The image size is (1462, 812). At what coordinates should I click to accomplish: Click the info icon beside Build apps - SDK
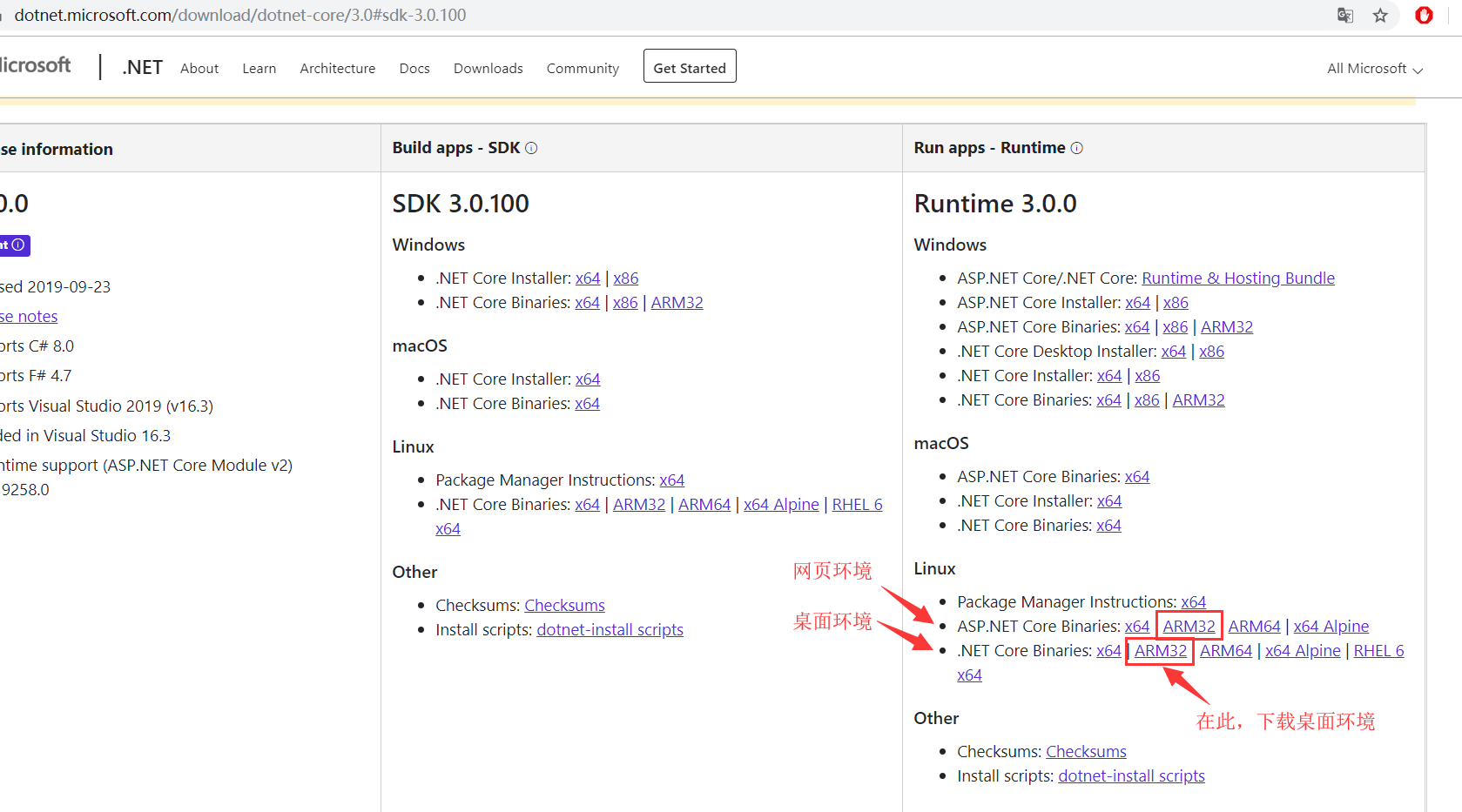point(531,148)
